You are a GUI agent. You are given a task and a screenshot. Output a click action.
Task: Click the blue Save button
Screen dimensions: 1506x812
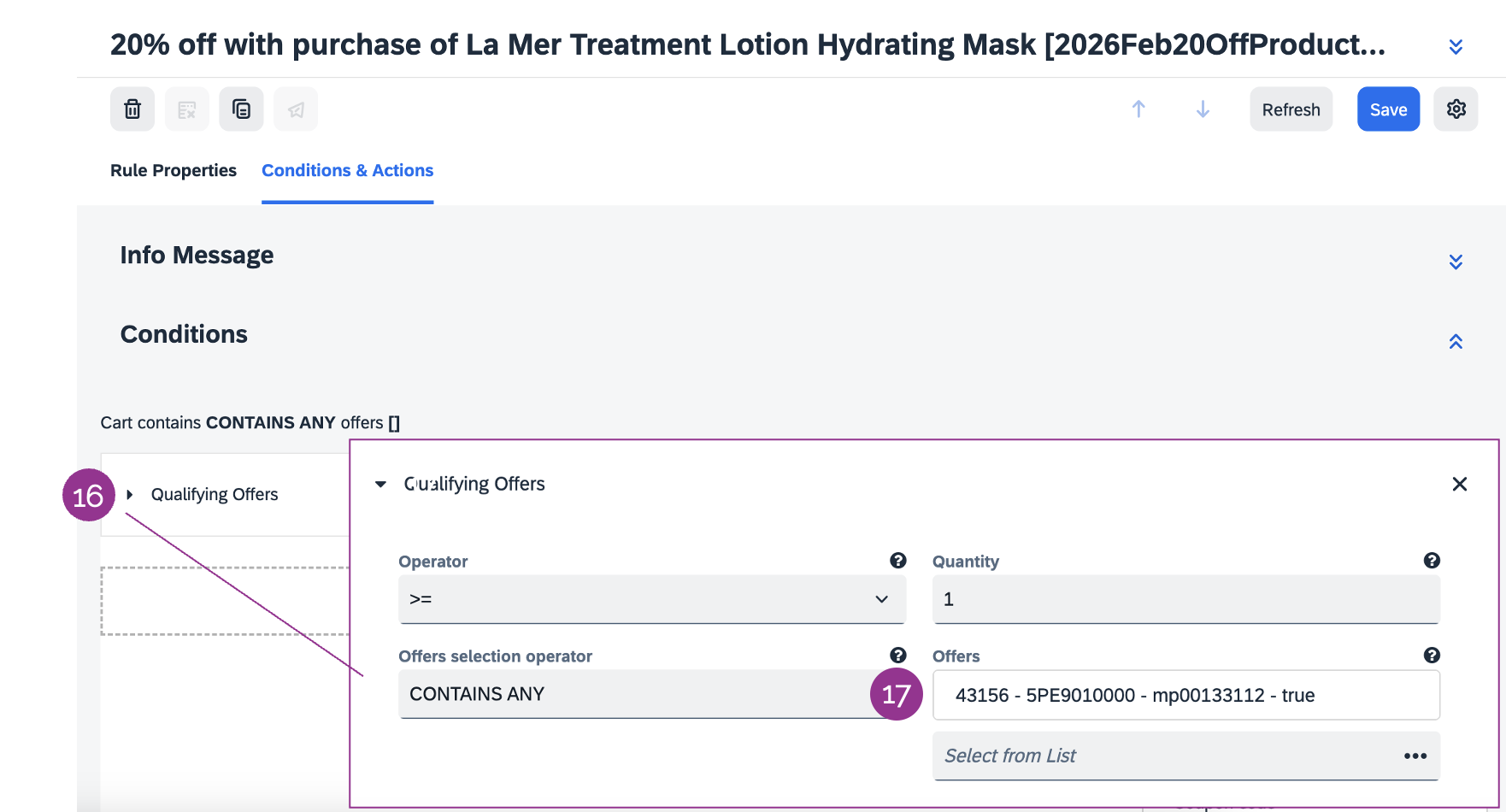click(x=1388, y=109)
